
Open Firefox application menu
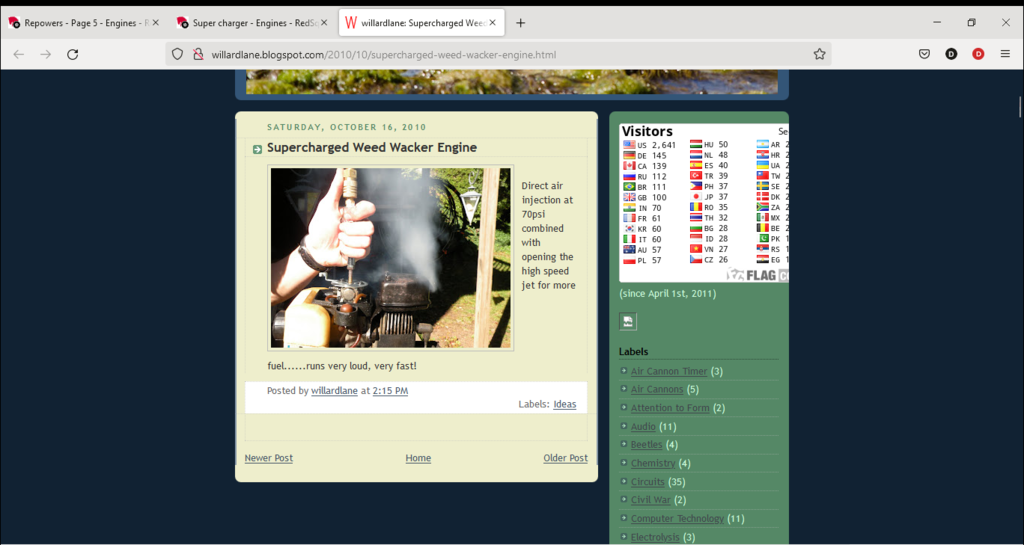(1005, 54)
